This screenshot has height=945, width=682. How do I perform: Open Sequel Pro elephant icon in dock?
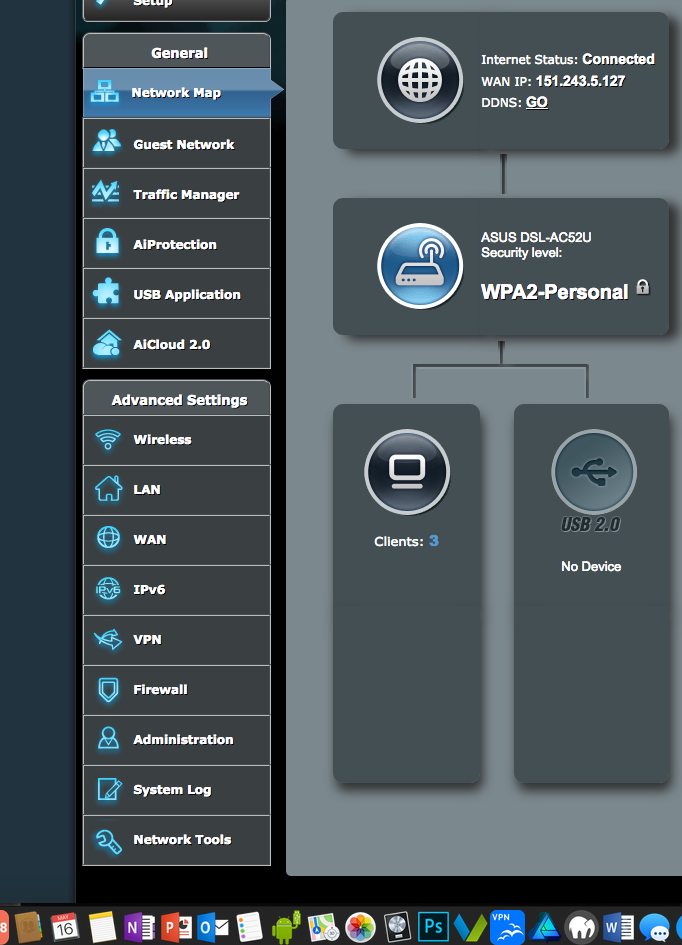tap(581, 927)
